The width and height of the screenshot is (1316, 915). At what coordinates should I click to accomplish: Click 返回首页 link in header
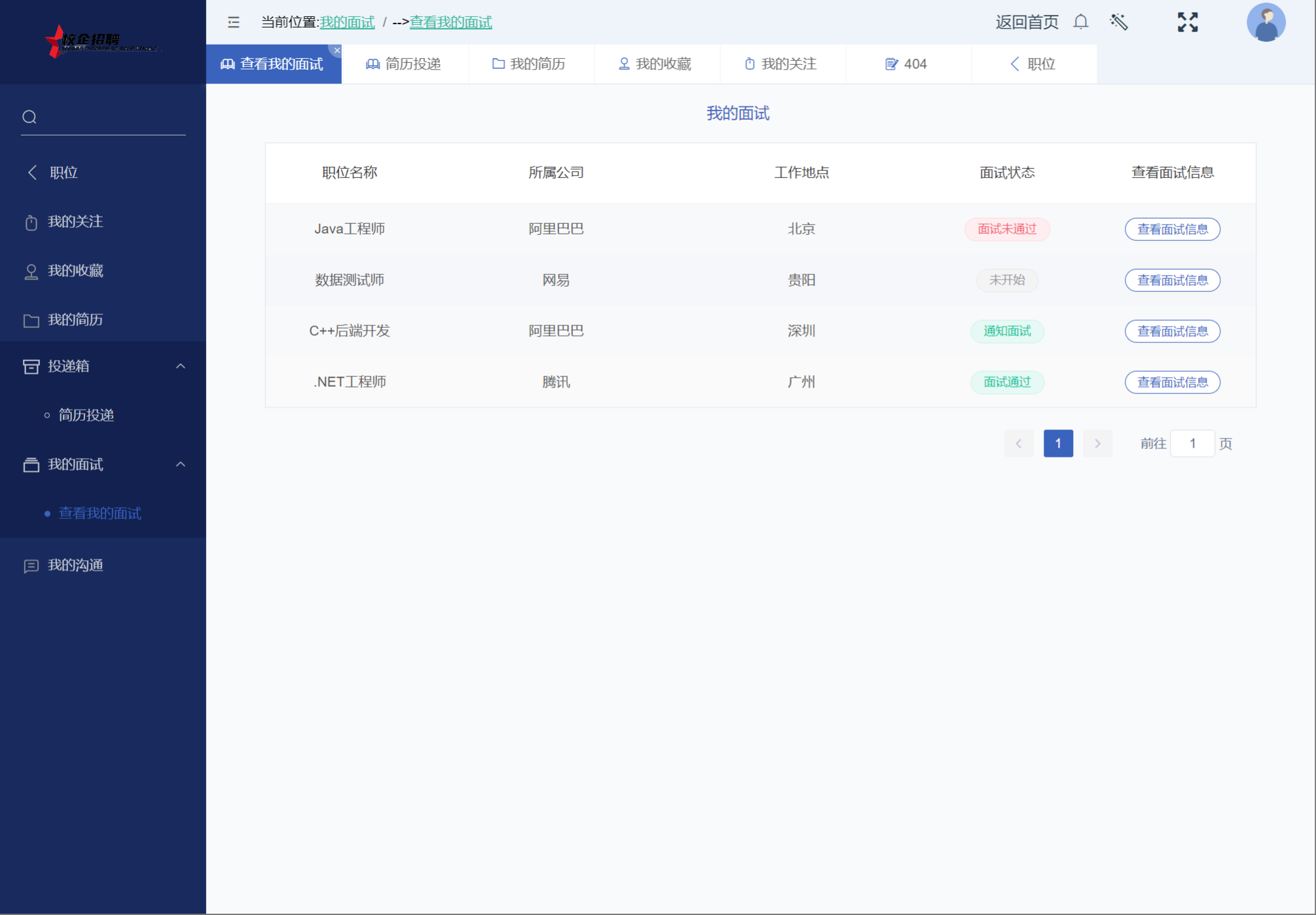point(1027,22)
